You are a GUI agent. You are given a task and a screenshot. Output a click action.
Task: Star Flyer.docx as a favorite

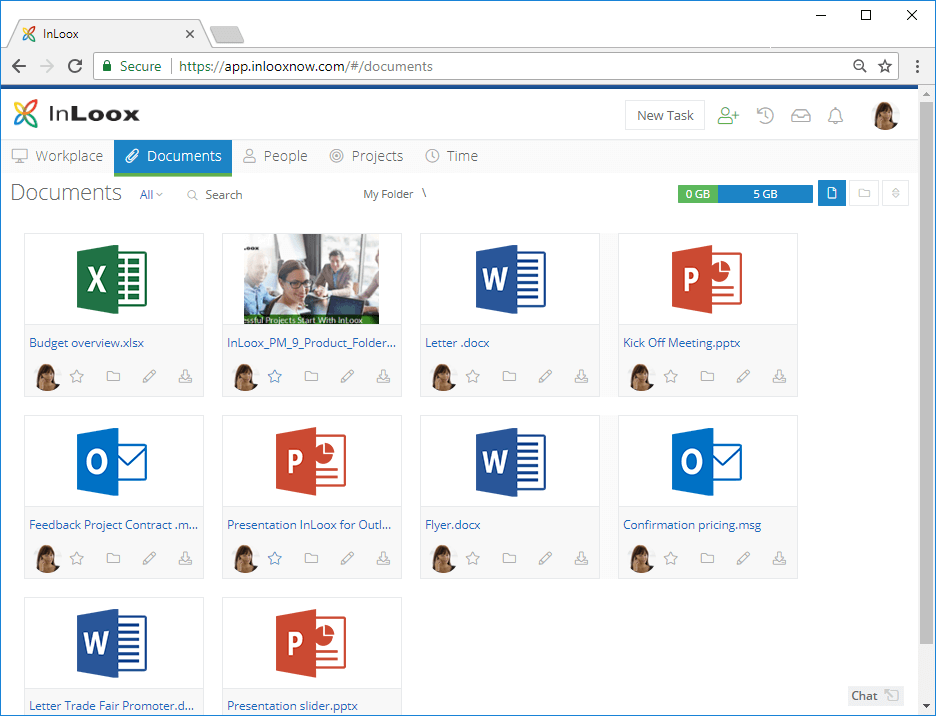(473, 558)
